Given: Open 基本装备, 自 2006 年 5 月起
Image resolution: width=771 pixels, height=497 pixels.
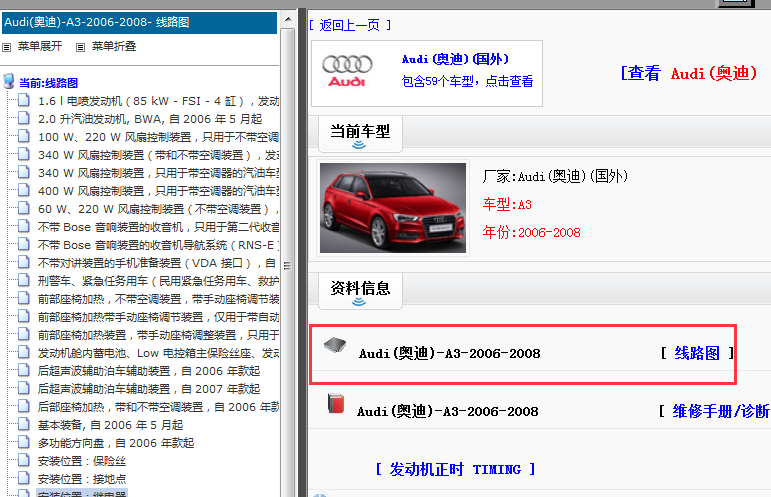Looking at the screenshot, I should [x=111, y=425].
